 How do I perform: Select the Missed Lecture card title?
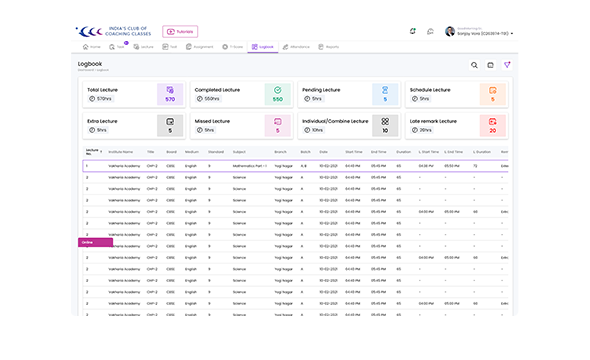click(212, 121)
